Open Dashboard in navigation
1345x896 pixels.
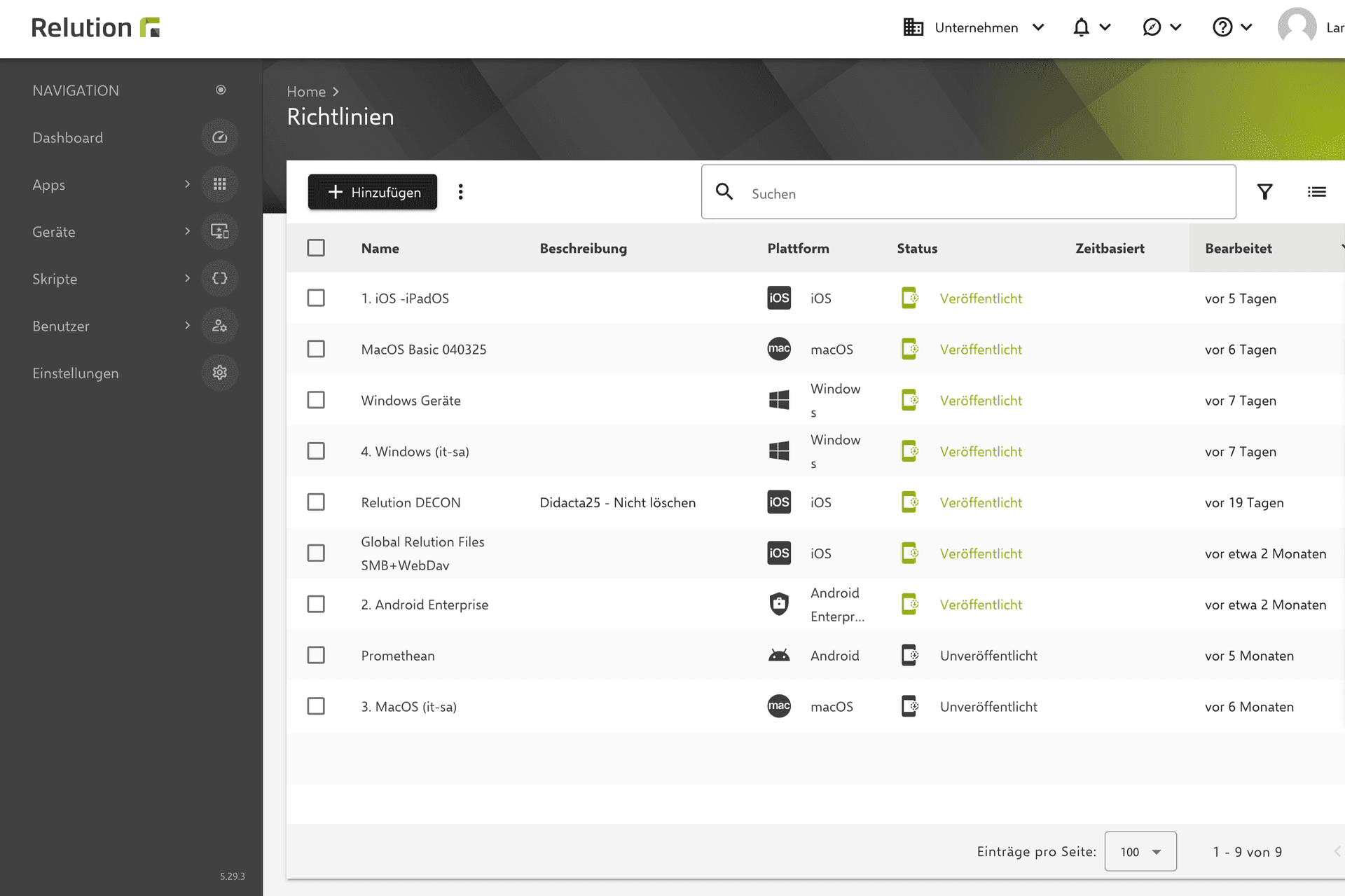(x=67, y=138)
